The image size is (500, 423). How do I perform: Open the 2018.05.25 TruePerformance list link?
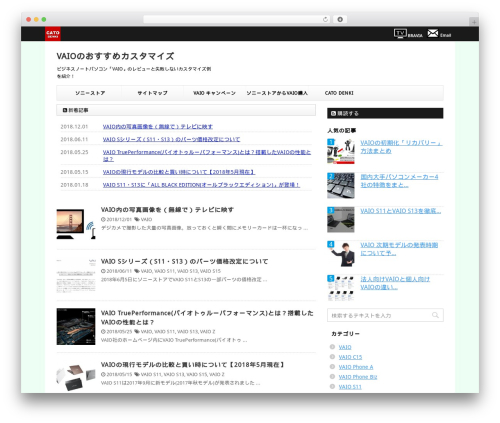tap(207, 155)
